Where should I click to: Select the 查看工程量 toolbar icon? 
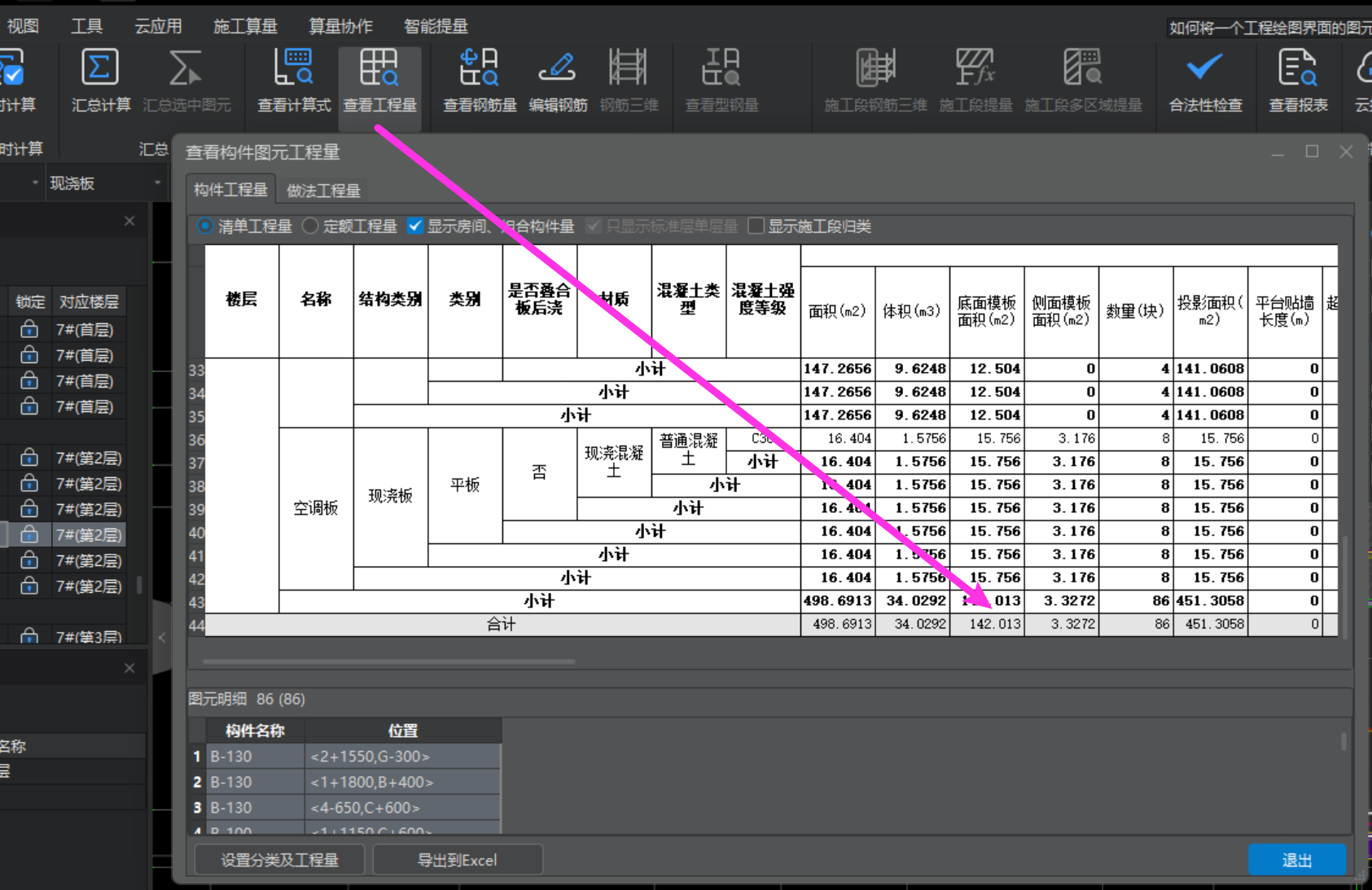(379, 68)
